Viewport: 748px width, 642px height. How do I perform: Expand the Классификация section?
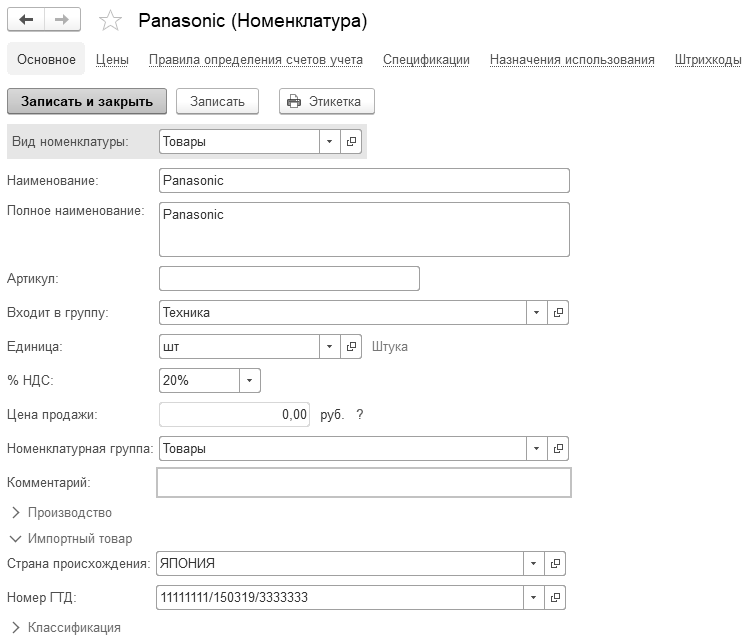[x=66, y=627]
